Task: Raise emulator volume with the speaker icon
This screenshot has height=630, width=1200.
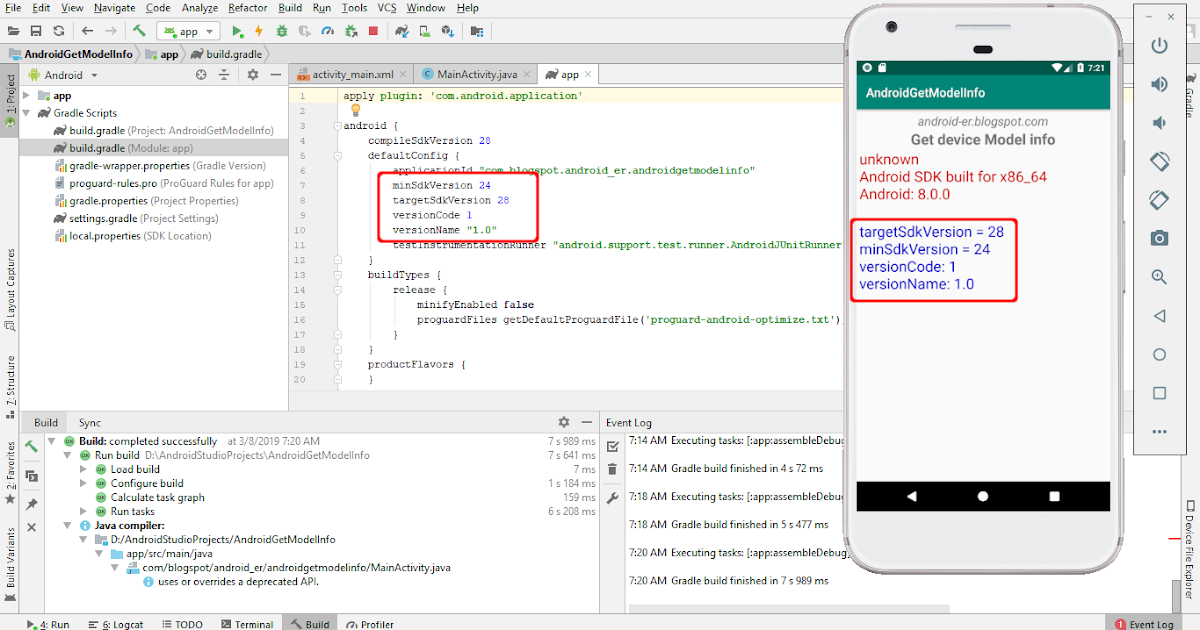Action: [x=1159, y=84]
